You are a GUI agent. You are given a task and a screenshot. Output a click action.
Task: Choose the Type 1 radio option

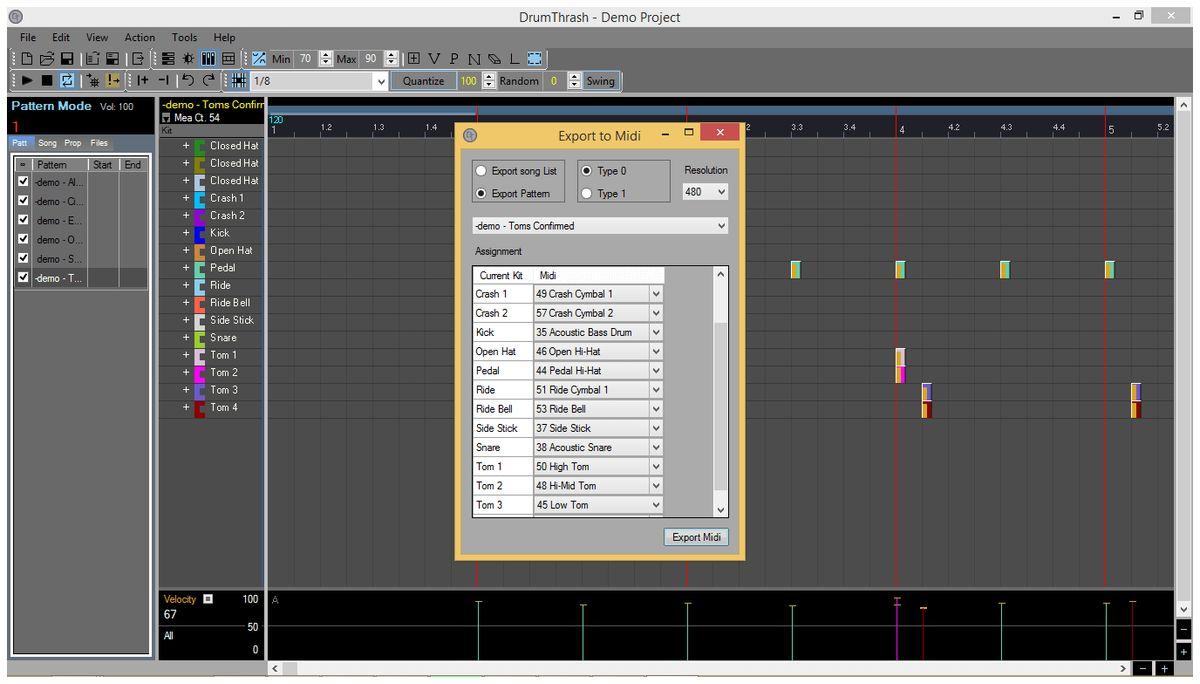(x=587, y=194)
